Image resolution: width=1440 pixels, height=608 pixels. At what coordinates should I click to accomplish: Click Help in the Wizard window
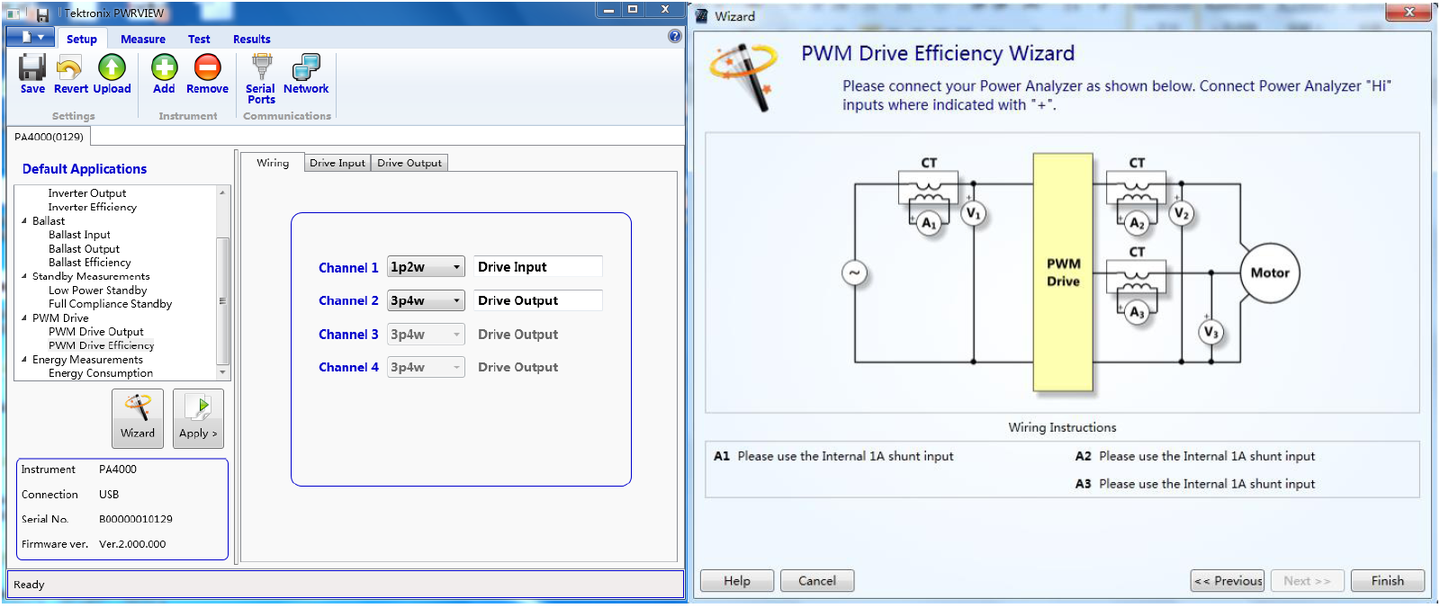tap(737, 581)
